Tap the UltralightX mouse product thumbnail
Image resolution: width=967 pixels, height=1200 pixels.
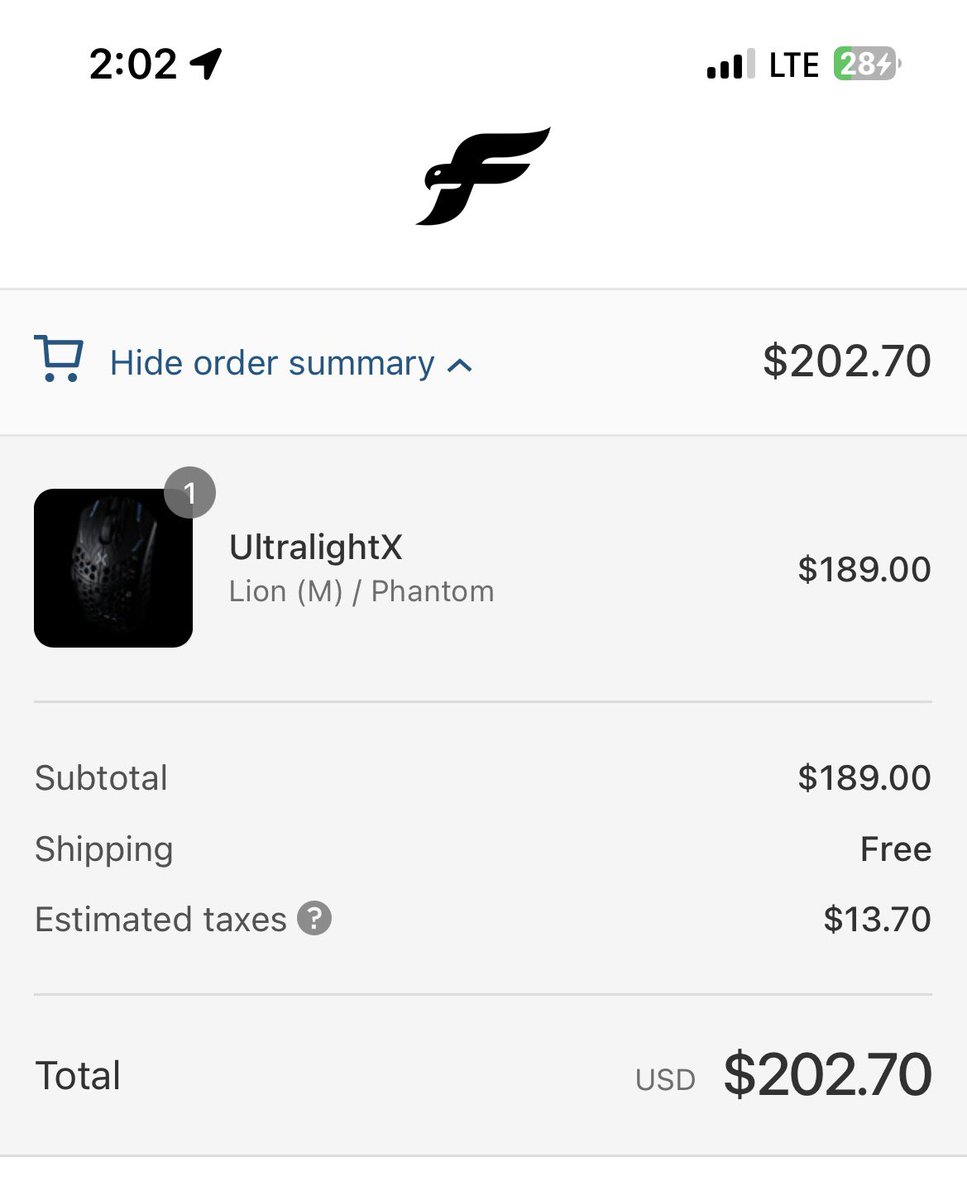[x=113, y=568]
